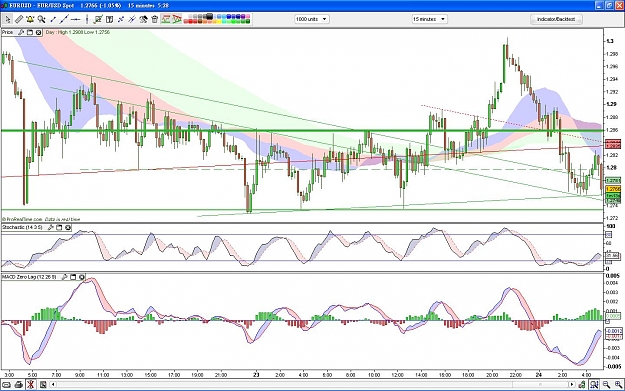Select the chart object tool with green check

pyautogui.click(x=98, y=19)
